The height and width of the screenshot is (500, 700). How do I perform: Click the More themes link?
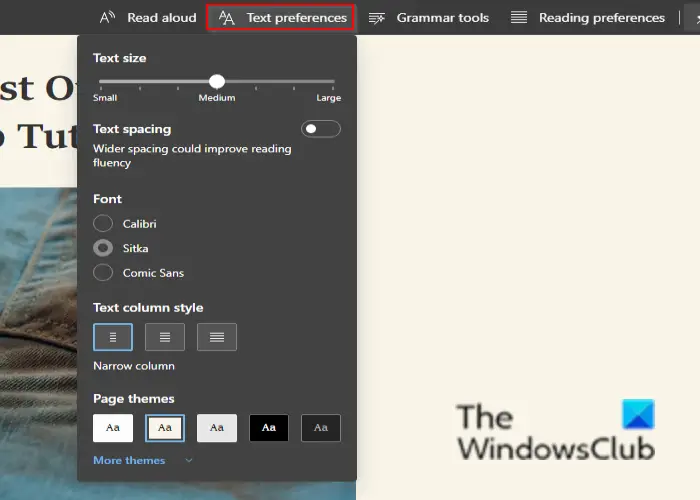(x=129, y=460)
